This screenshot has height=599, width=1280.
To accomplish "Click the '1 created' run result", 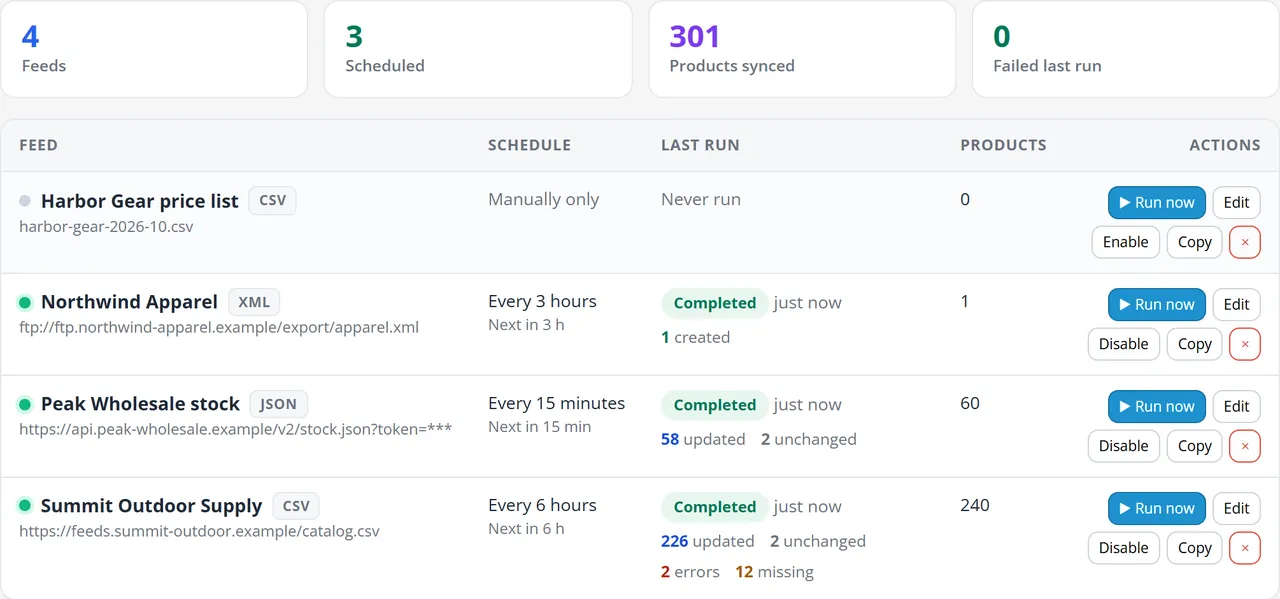I will click(x=695, y=337).
